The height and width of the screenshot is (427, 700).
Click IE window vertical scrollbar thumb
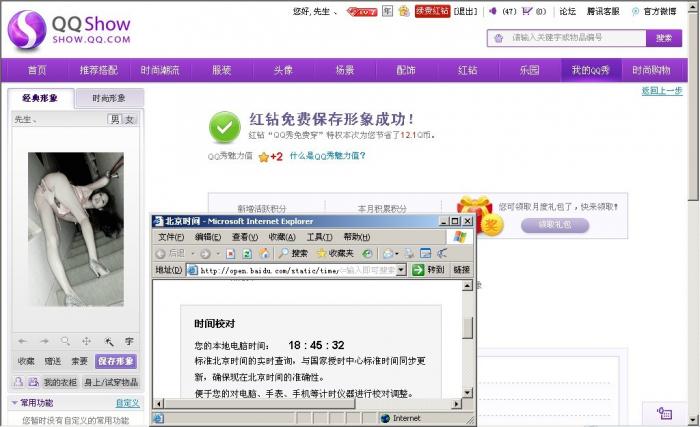pos(467,328)
